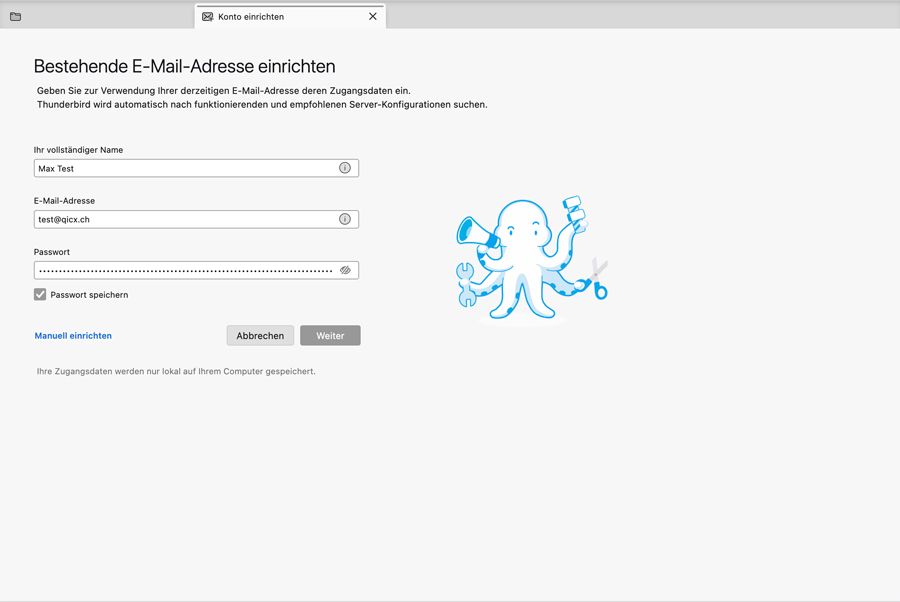Screen dimensions: 900x602
Task: Click the "Bestehende E-Mail-Adresse einrichten" heading
Action: pos(184,67)
